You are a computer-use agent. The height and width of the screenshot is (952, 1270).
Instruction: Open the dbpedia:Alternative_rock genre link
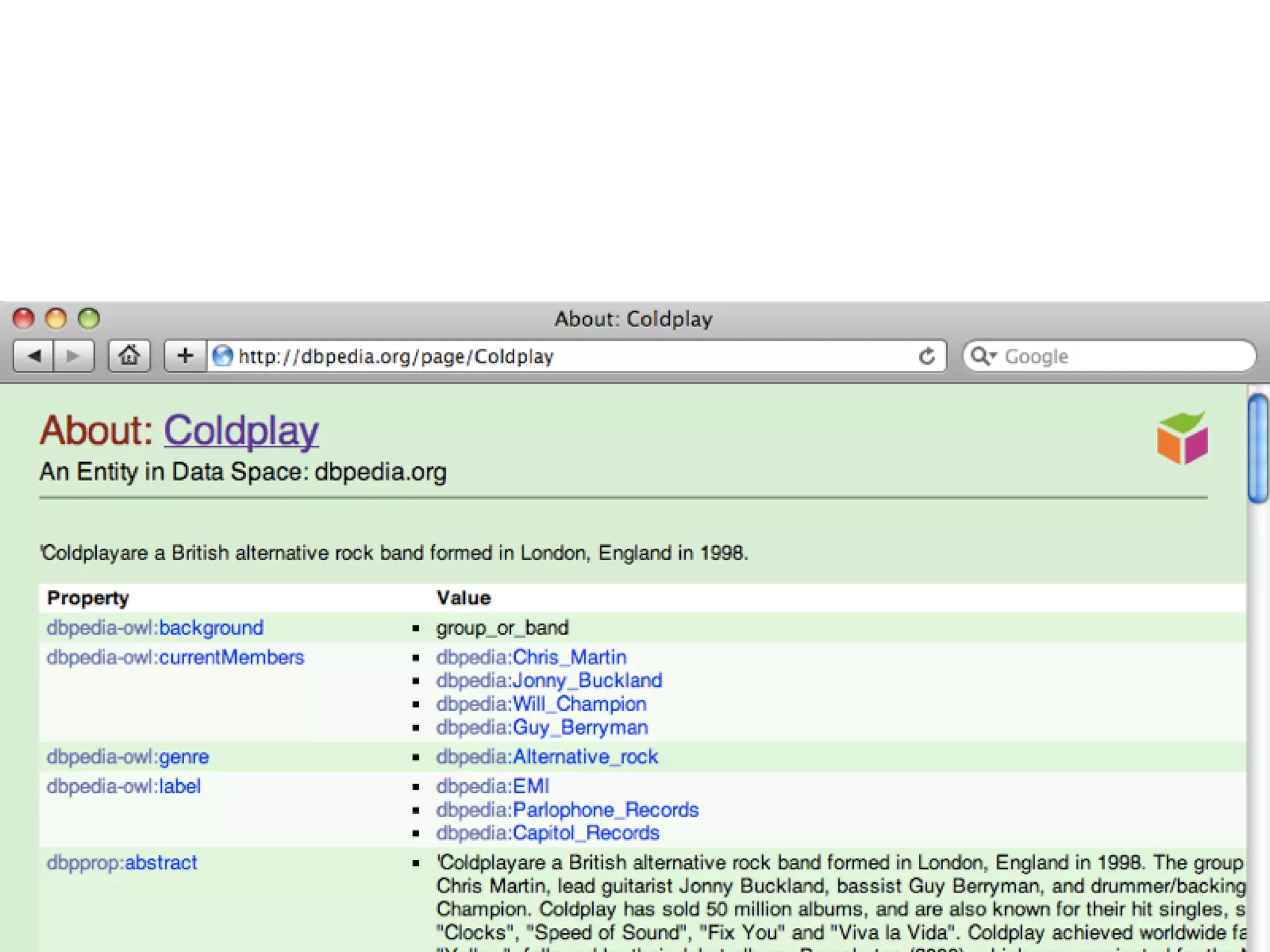(x=546, y=757)
